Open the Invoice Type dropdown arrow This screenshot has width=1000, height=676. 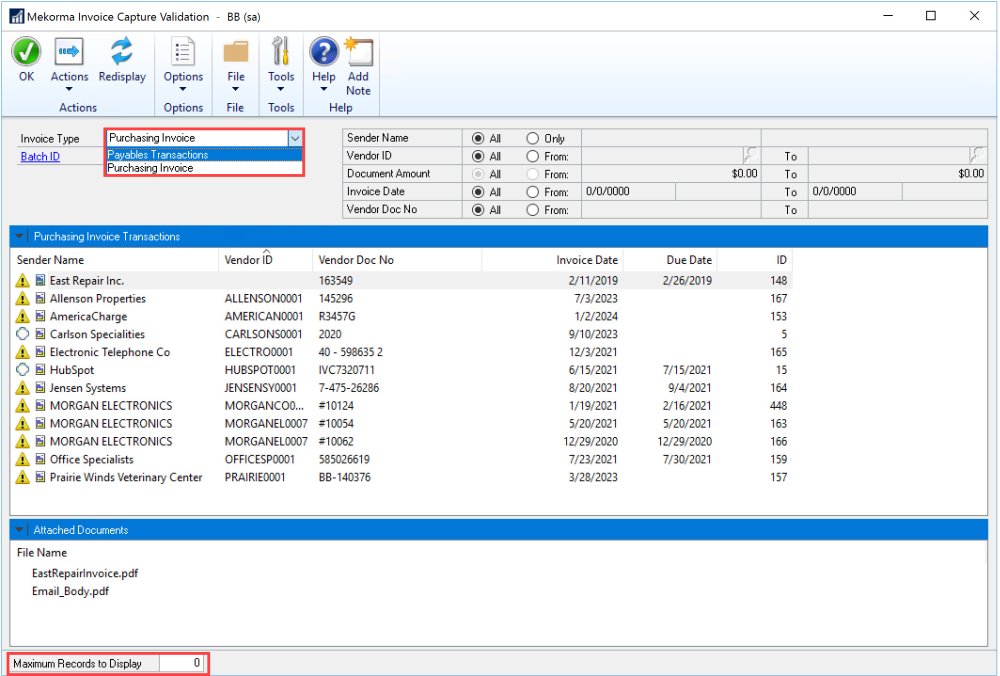pos(294,138)
